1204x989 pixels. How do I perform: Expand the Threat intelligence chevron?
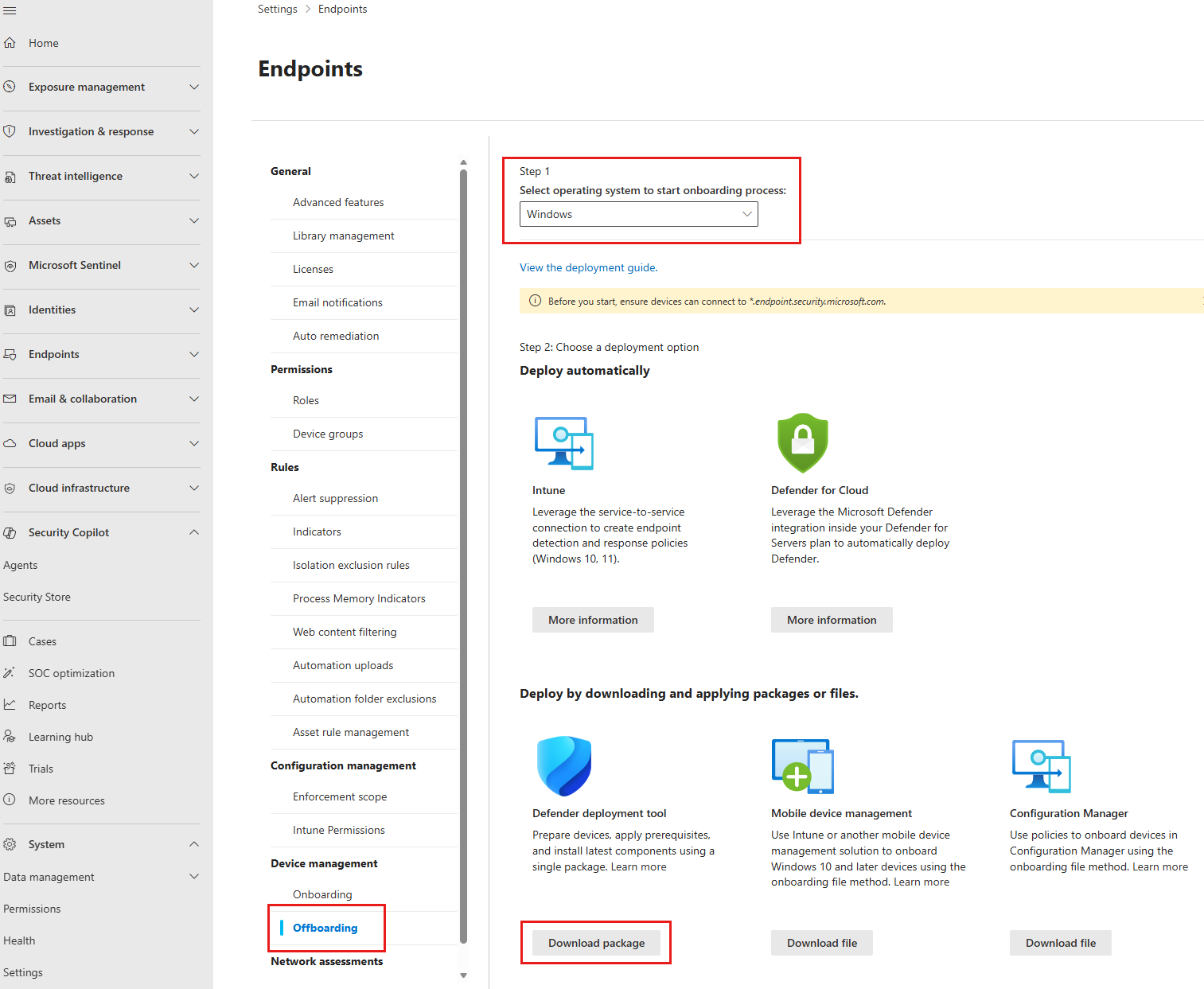[x=194, y=176]
